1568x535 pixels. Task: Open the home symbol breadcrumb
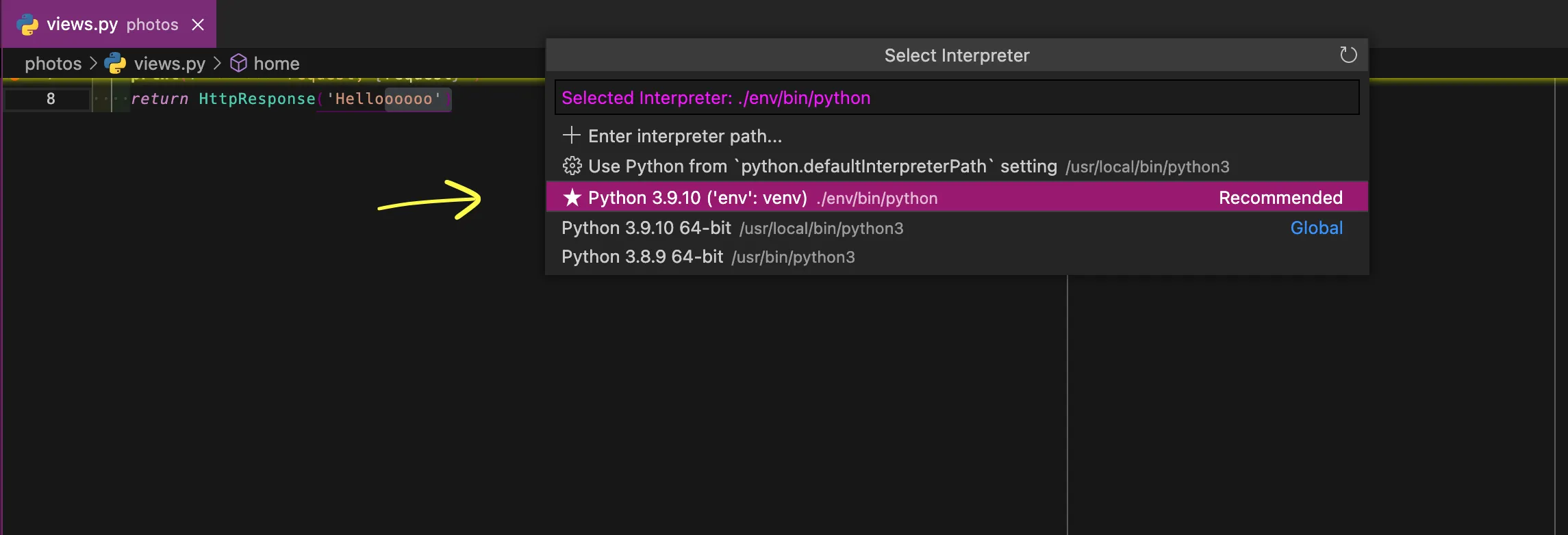tap(277, 64)
